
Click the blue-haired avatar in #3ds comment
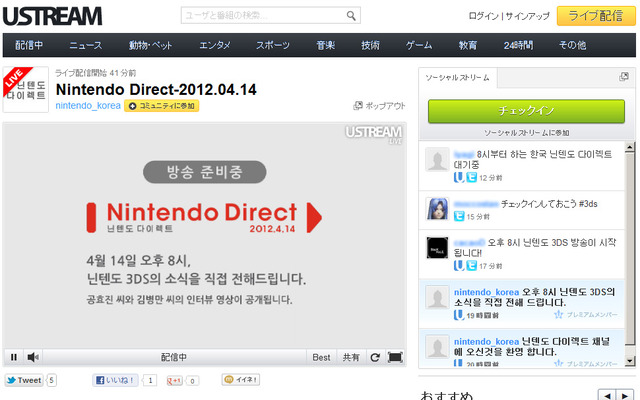coord(437,209)
